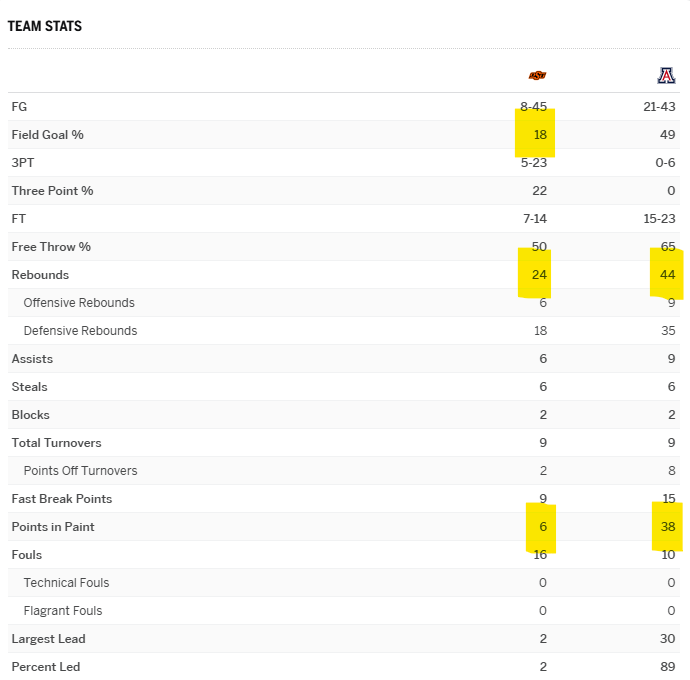Click the highlighted 44 rebounds value
The height and width of the screenshot is (680, 690).
click(667, 275)
